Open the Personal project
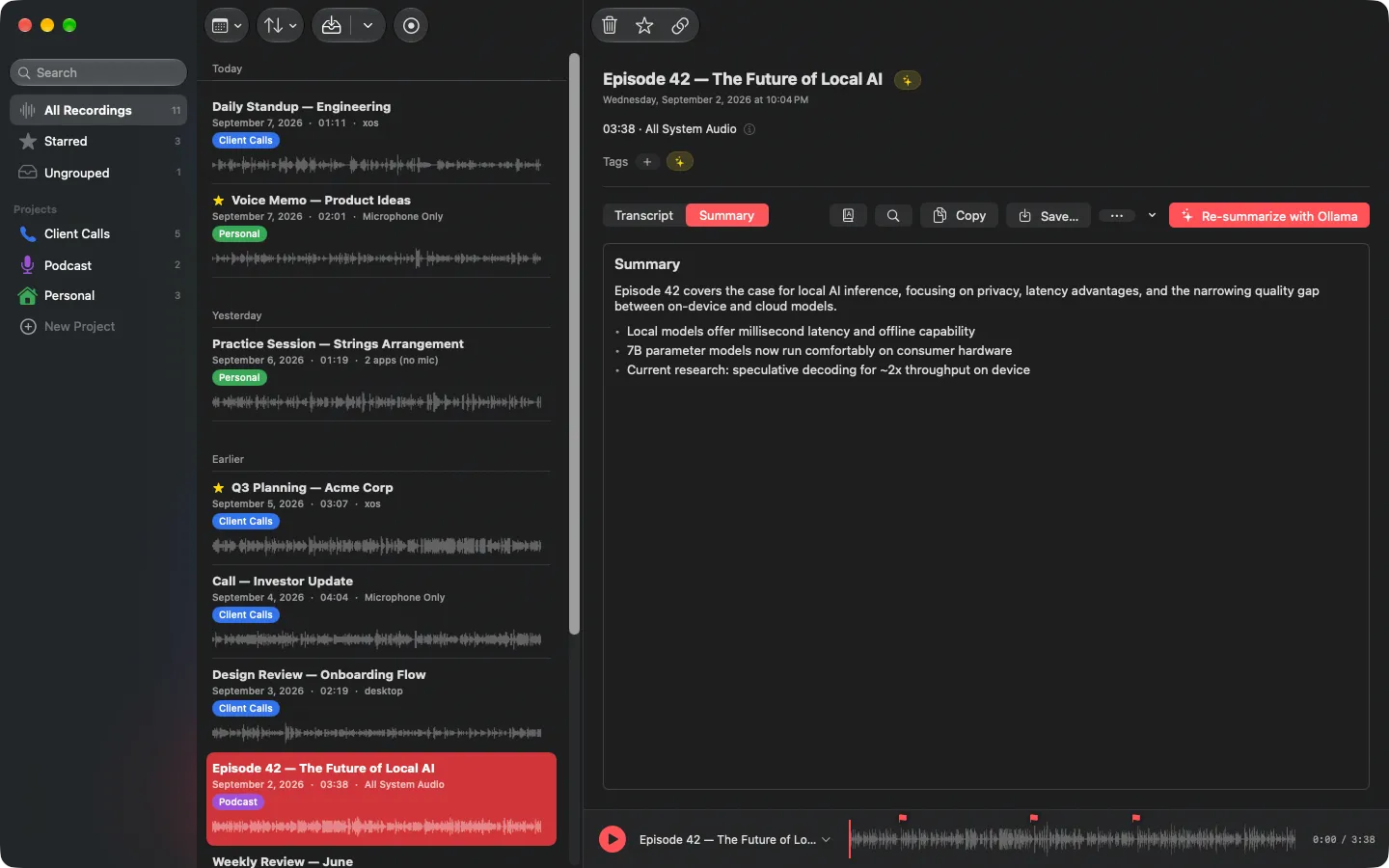Image resolution: width=1389 pixels, height=868 pixels. pos(98,296)
